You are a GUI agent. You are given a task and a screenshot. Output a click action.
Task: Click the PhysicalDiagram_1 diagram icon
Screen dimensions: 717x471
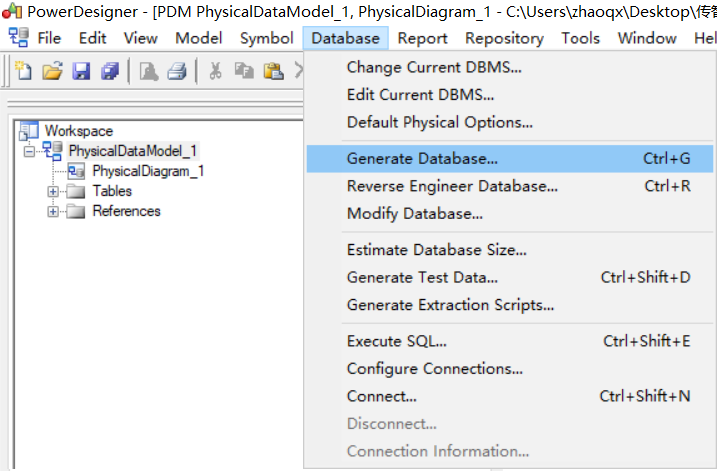(x=76, y=171)
